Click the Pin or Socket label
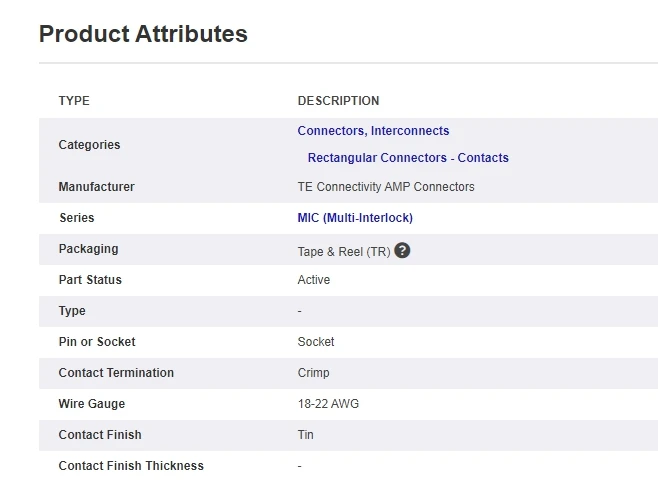Image resolution: width=658 pixels, height=486 pixels. point(97,342)
